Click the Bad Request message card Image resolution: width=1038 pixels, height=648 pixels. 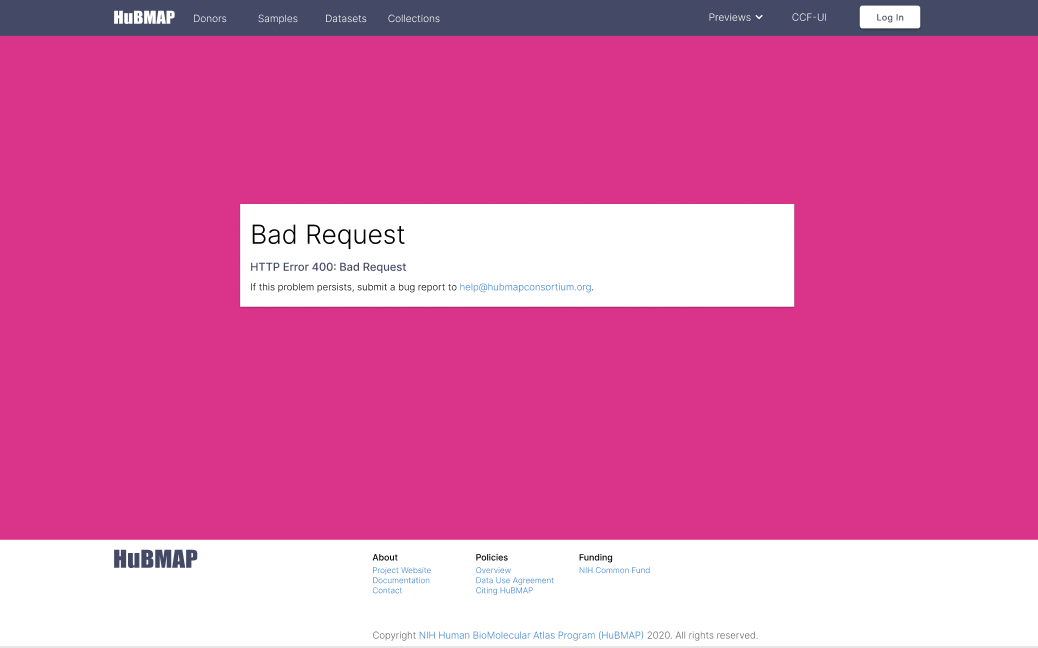point(516,255)
